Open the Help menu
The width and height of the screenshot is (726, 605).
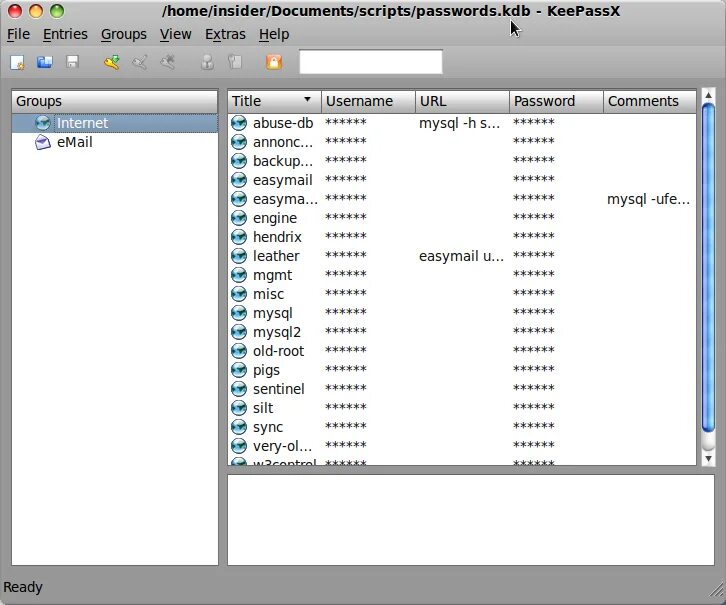point(274,34)
